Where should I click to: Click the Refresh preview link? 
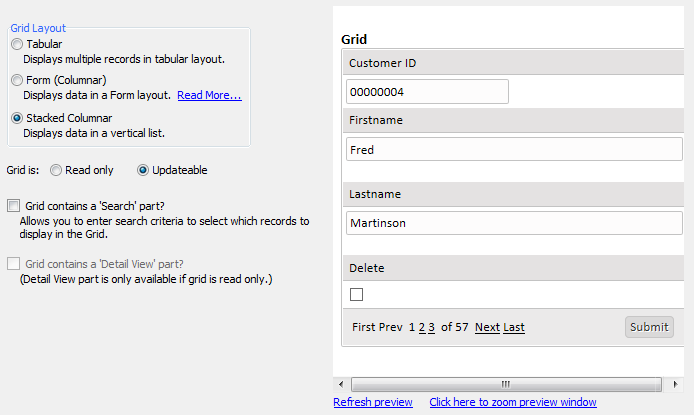pos(373,402)
